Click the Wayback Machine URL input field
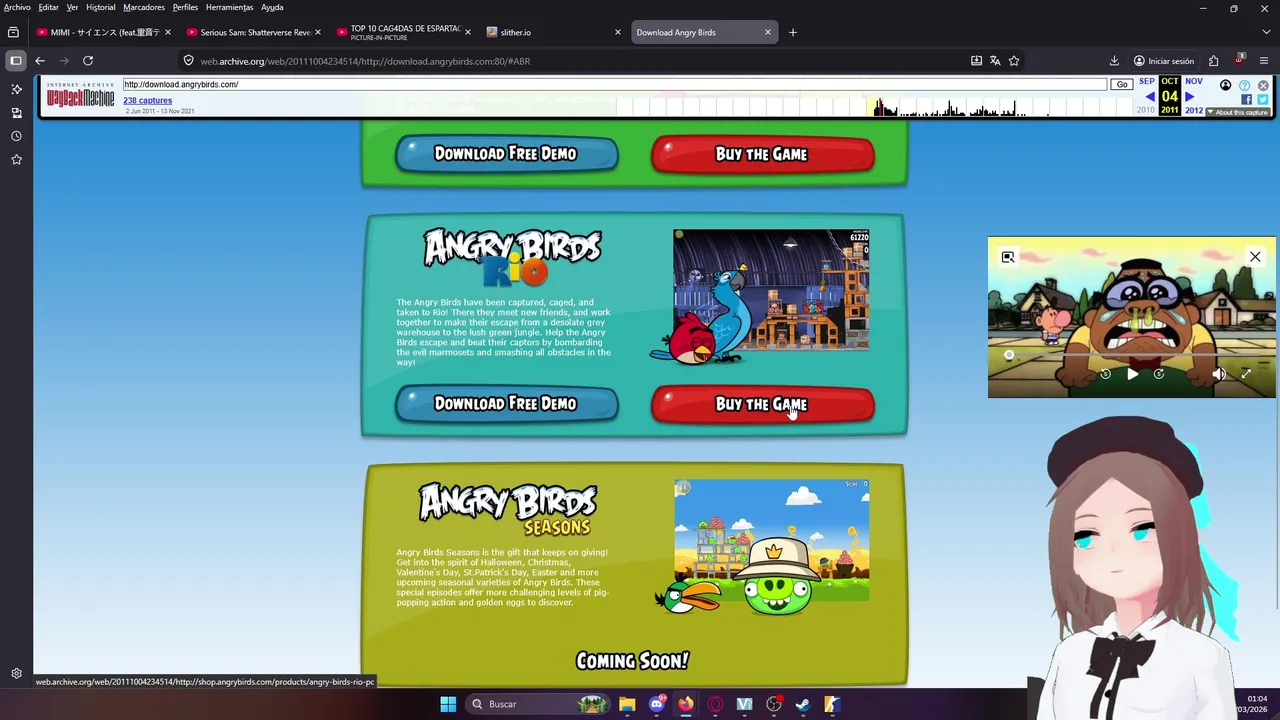Viewport: 1280px width, 720px height. (614, 84)
